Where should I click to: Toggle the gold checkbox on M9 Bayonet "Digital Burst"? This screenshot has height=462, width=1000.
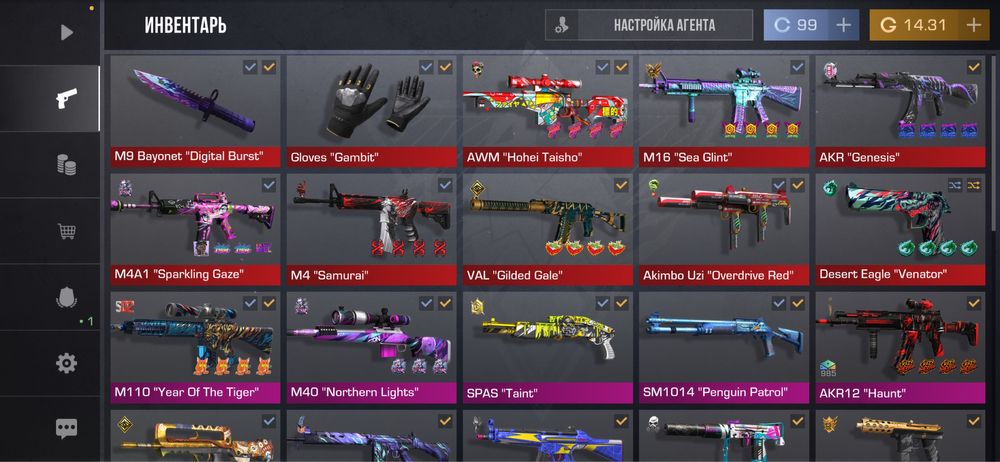tap(269, 66)
